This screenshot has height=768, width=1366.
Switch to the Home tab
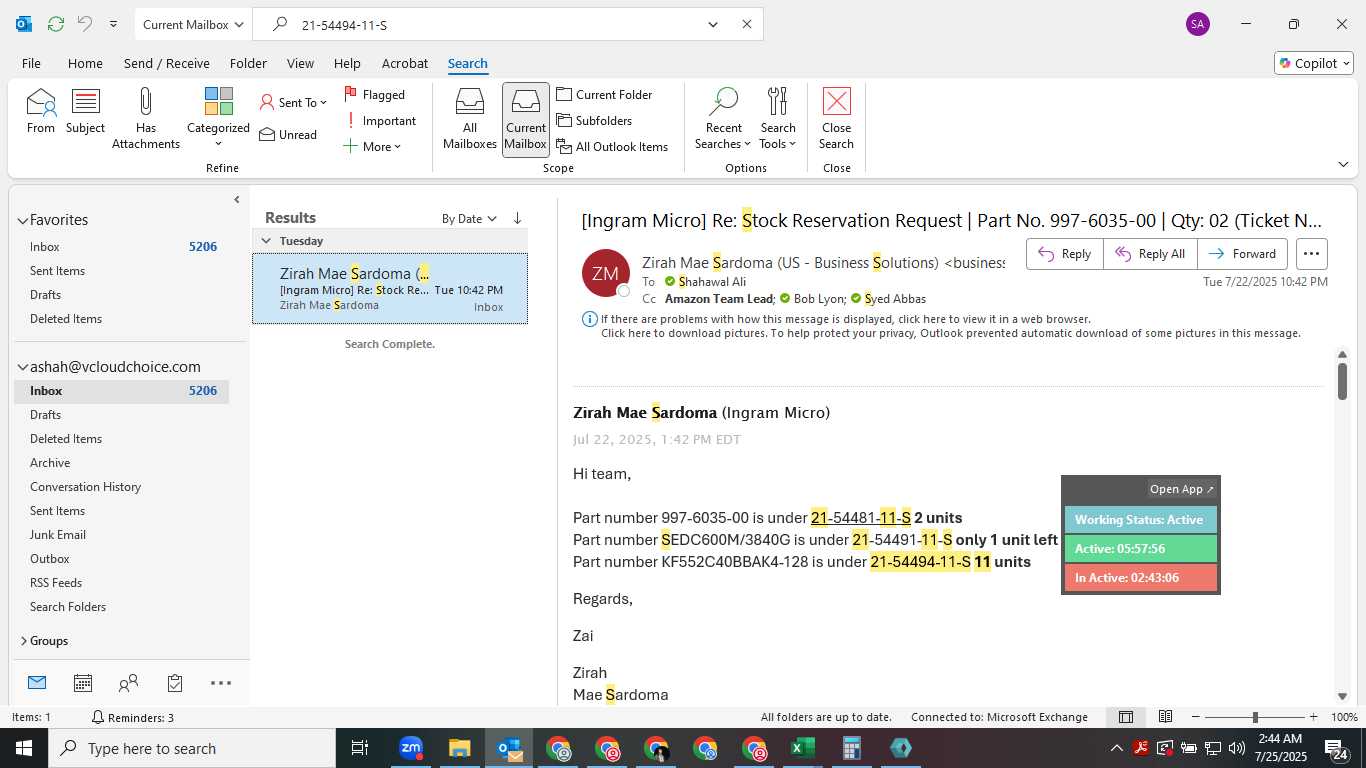[85, 63]
